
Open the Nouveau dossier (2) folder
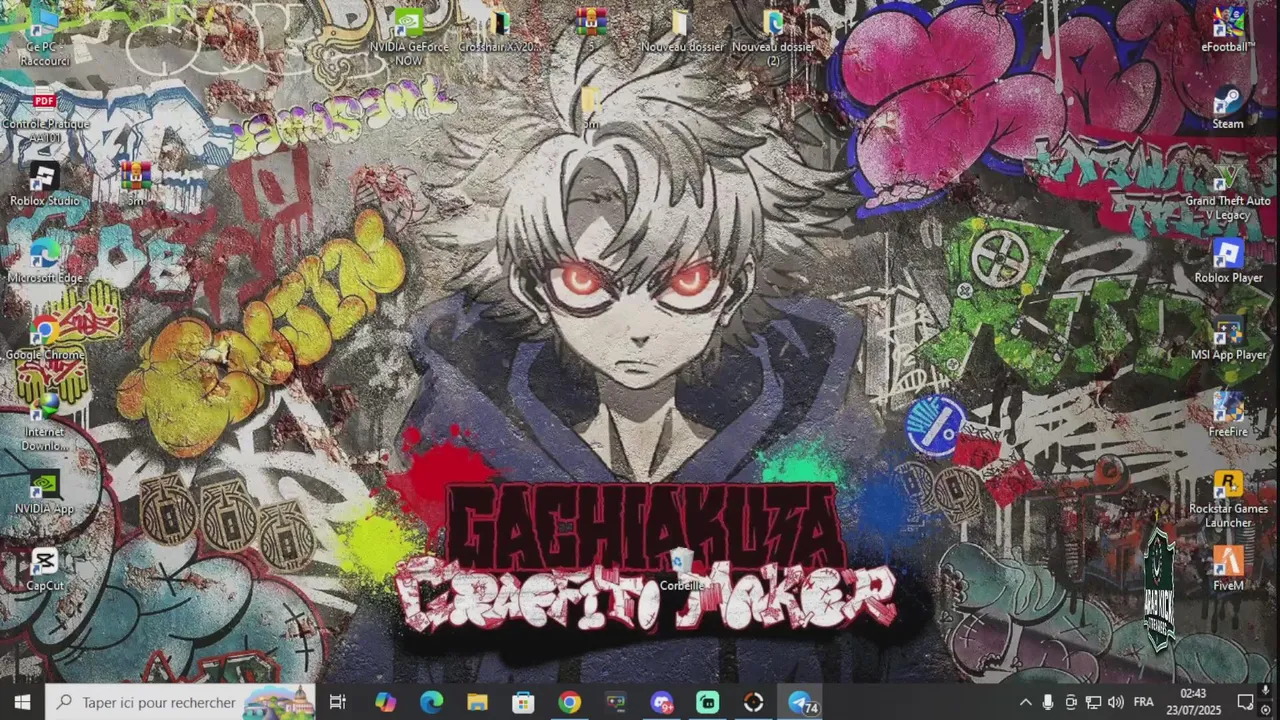coord(773,36)
